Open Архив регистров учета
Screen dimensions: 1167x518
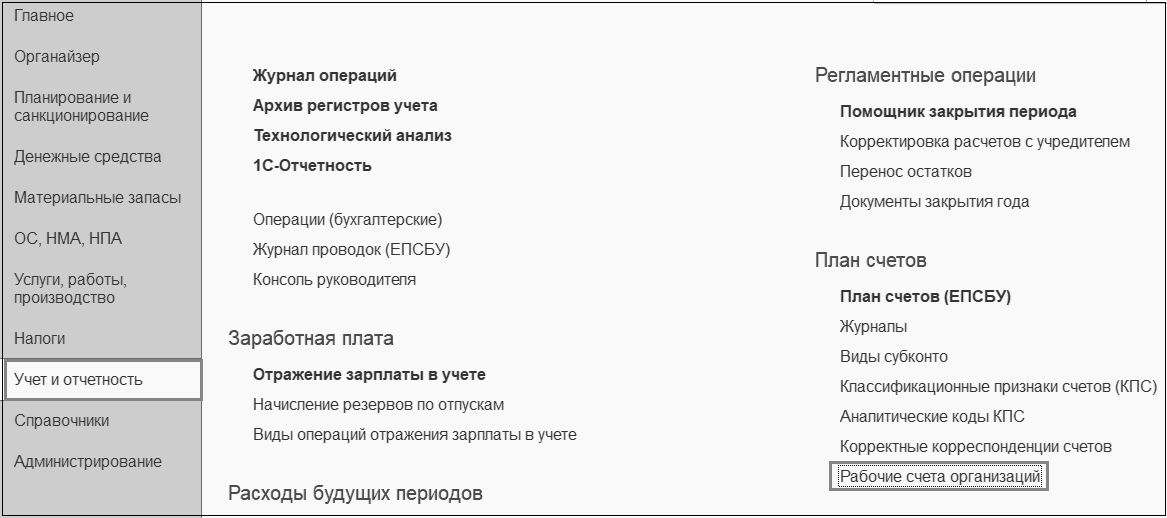click(x=345, y=106)
